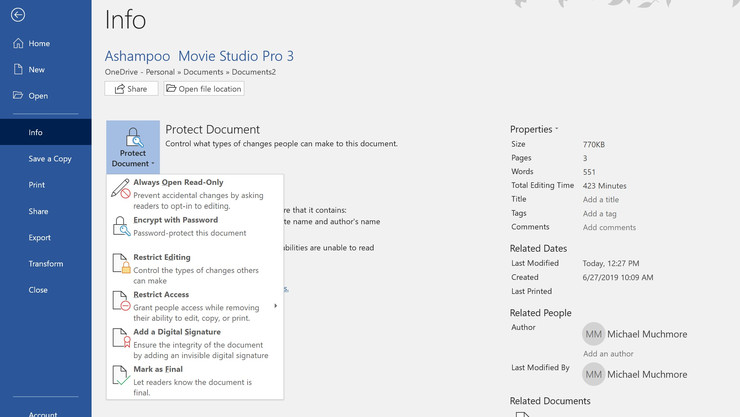The height and width of the screenshot is (417, 740).
Task: Click the Always Open Read-Only pencil icon
Action: pos(120,189)
